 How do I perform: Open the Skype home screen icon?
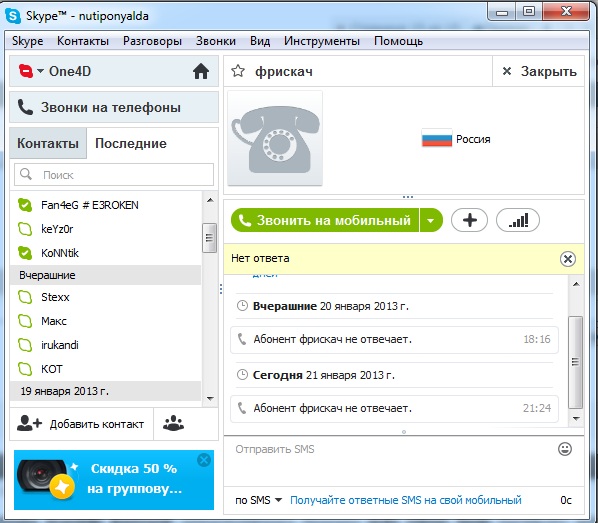pyautogui.click(x=201, y=71)
